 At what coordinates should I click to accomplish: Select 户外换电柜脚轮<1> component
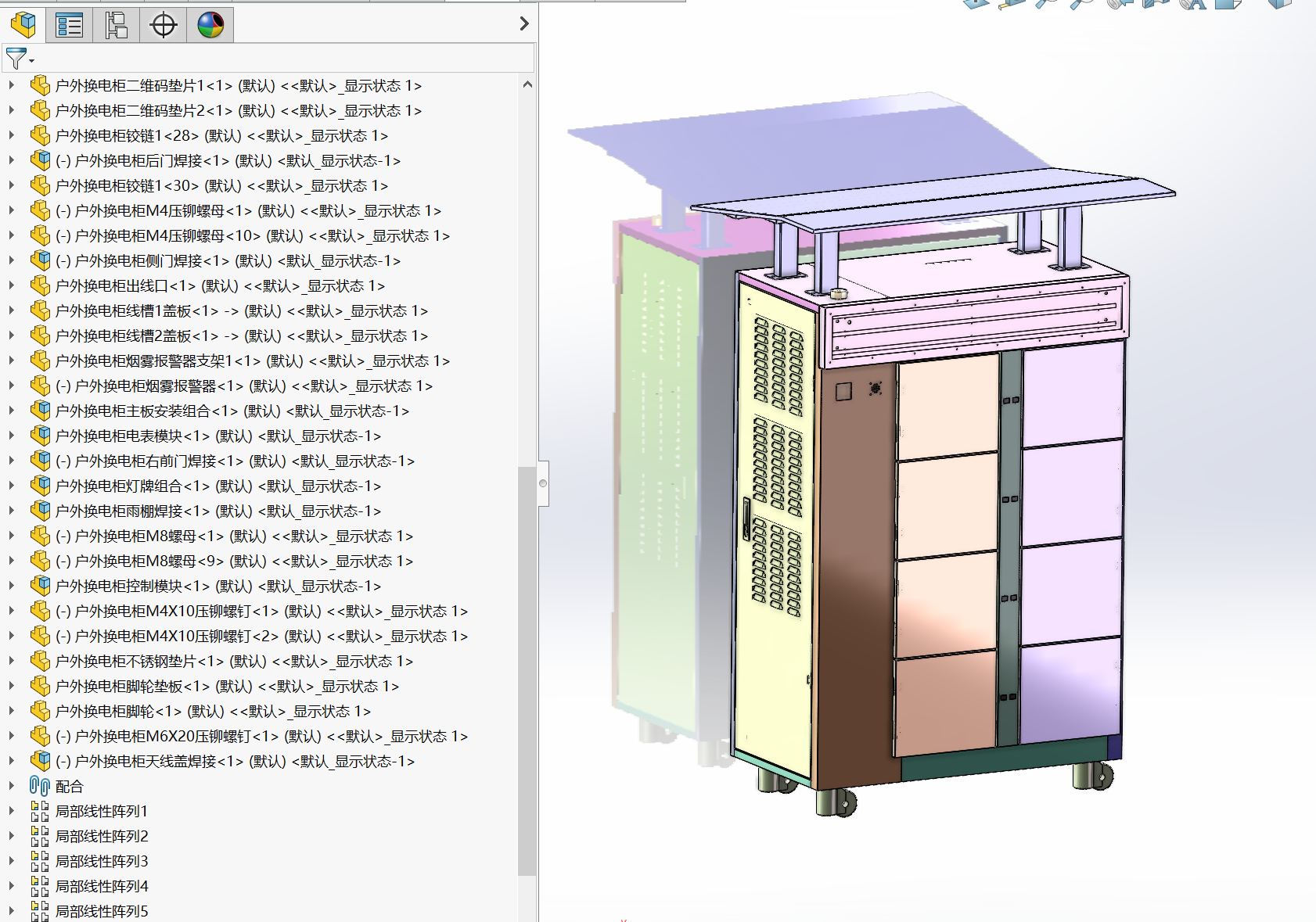pos(213,711)
